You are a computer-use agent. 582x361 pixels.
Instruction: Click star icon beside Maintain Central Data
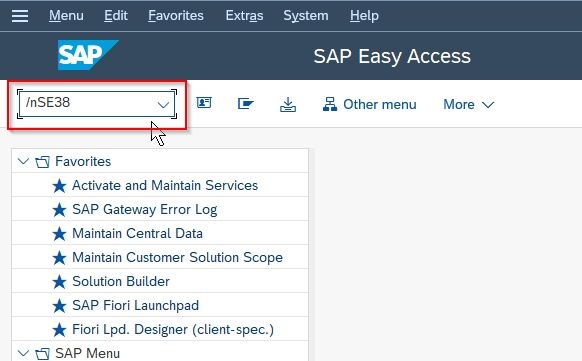(x=59, y=234)
